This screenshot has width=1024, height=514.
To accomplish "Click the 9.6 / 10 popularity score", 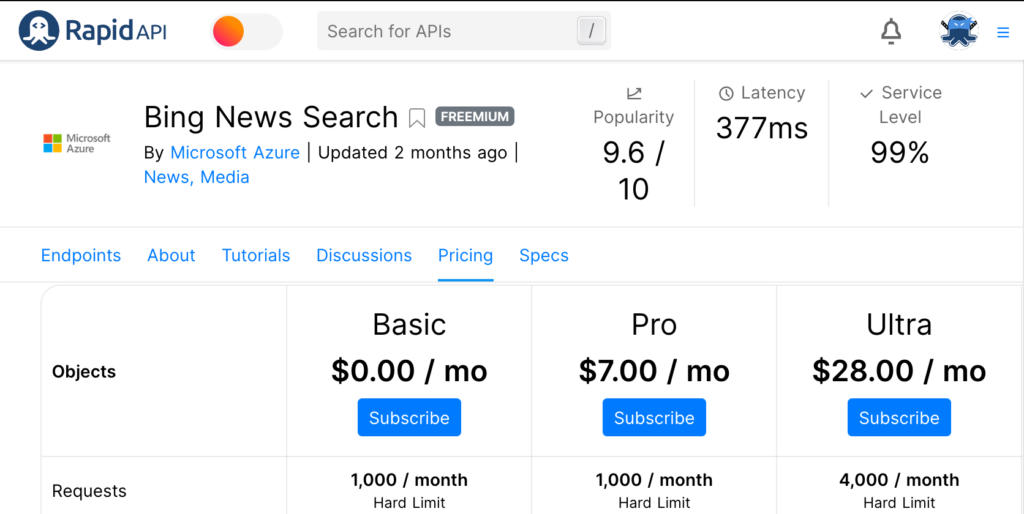I will pyautogui.click(x=633, y=171).
